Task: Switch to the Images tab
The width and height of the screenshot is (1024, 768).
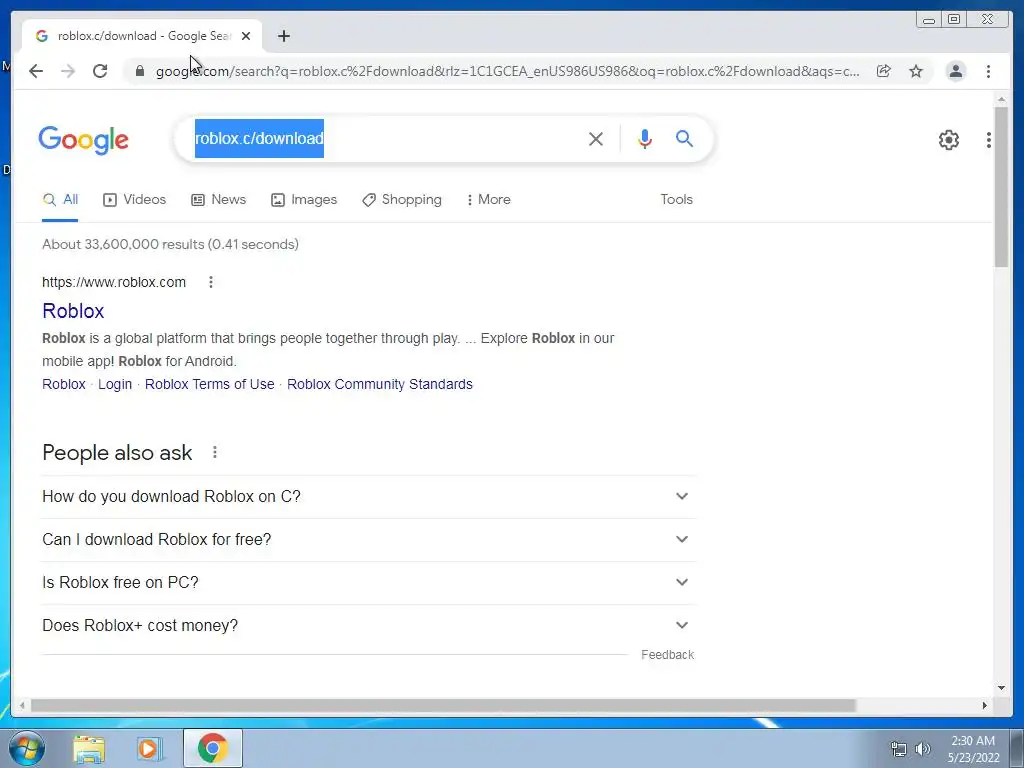Action: [x=304, y=199]
